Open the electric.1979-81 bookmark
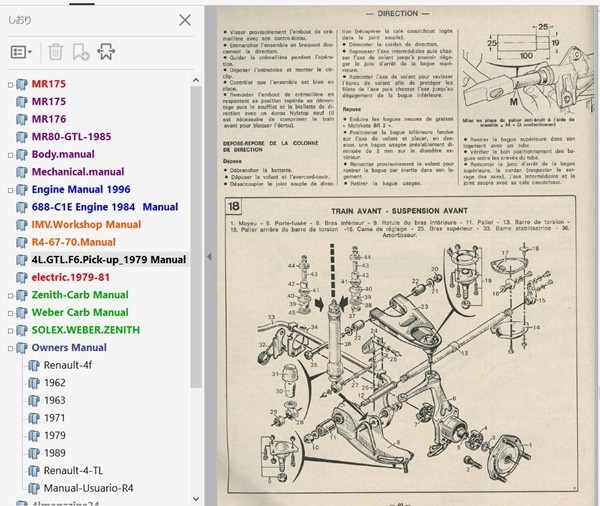This screenshot has width=600, height=506. 71,277
